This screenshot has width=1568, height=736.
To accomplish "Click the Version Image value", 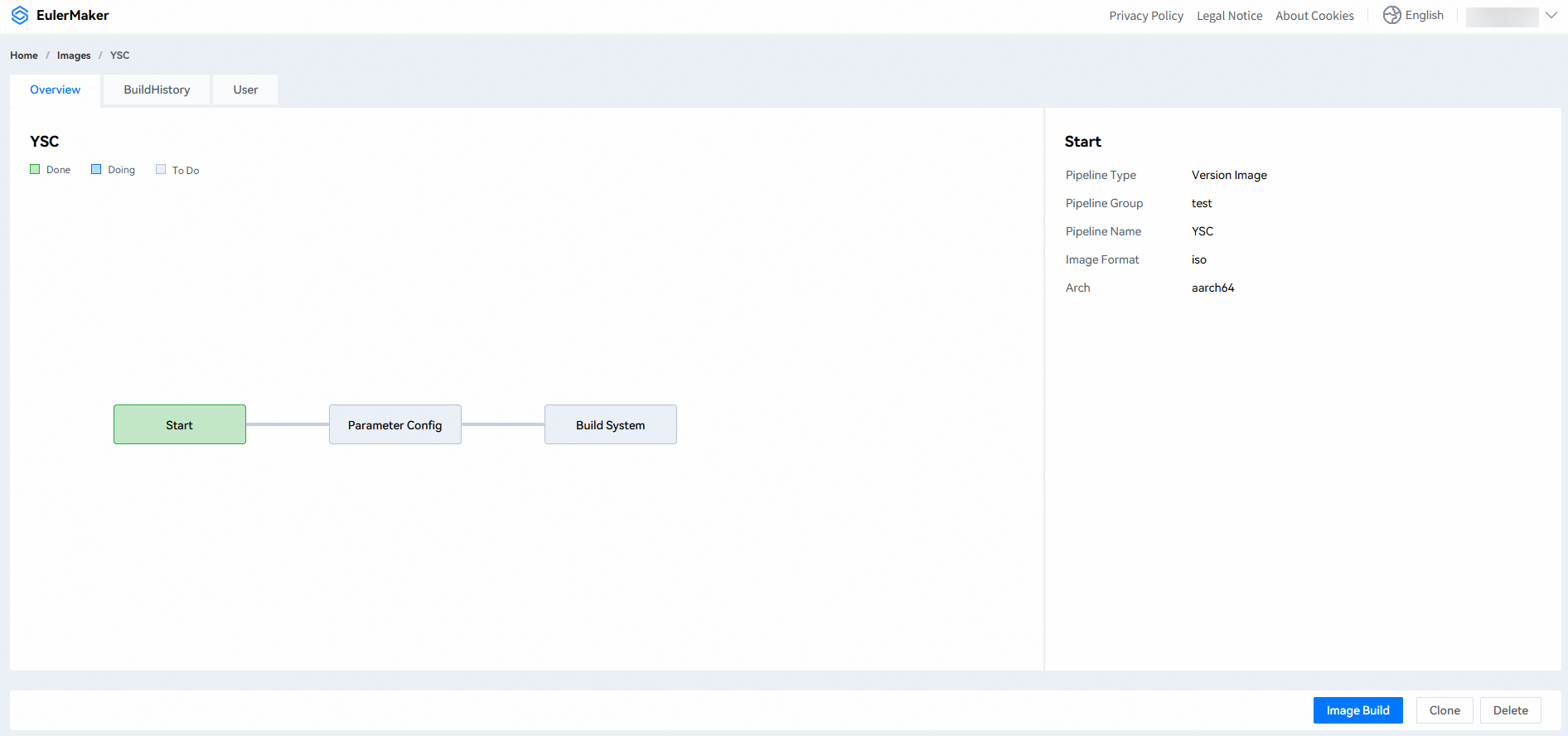I will click(1229, 175).
